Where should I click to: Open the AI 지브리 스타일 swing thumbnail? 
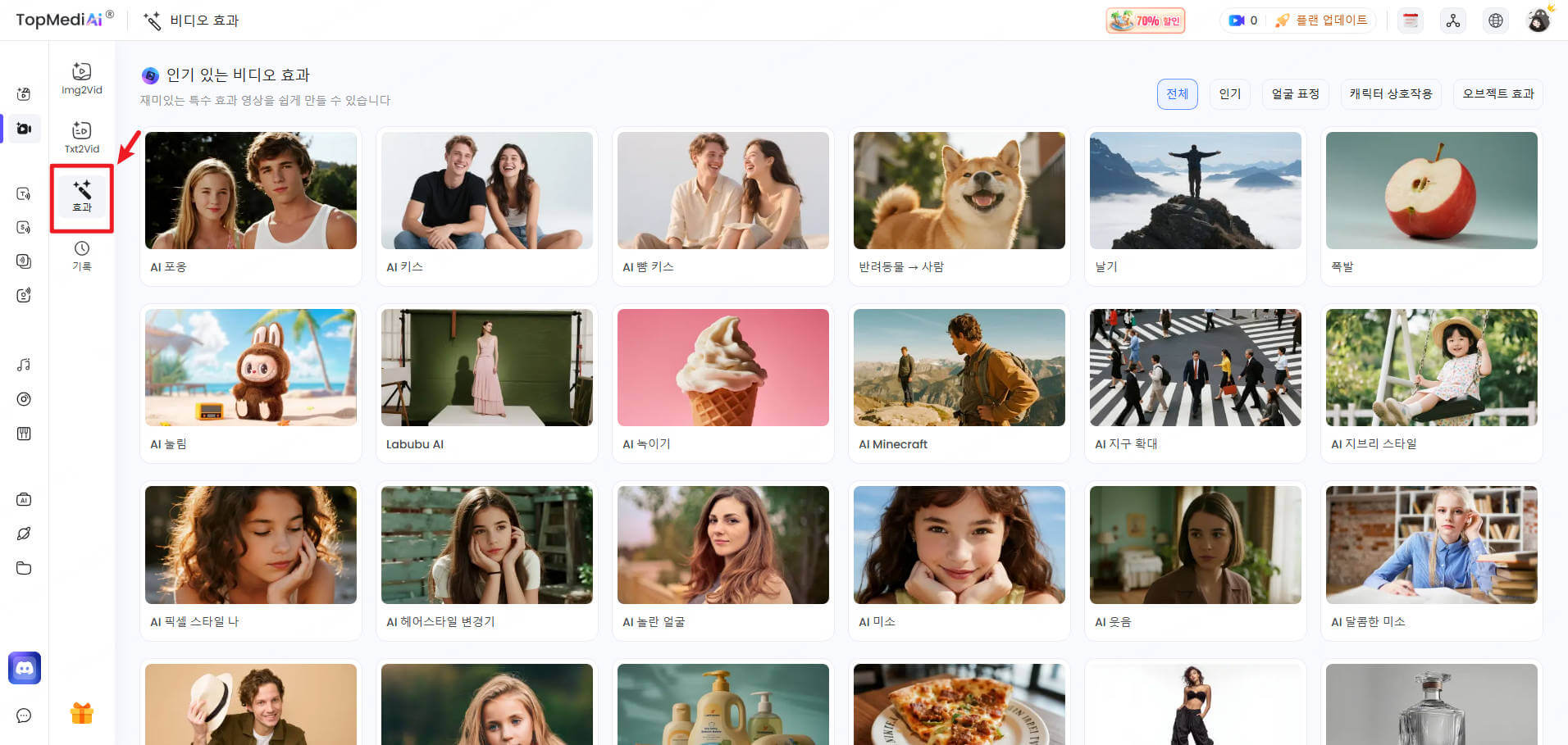pos(1432,367)
